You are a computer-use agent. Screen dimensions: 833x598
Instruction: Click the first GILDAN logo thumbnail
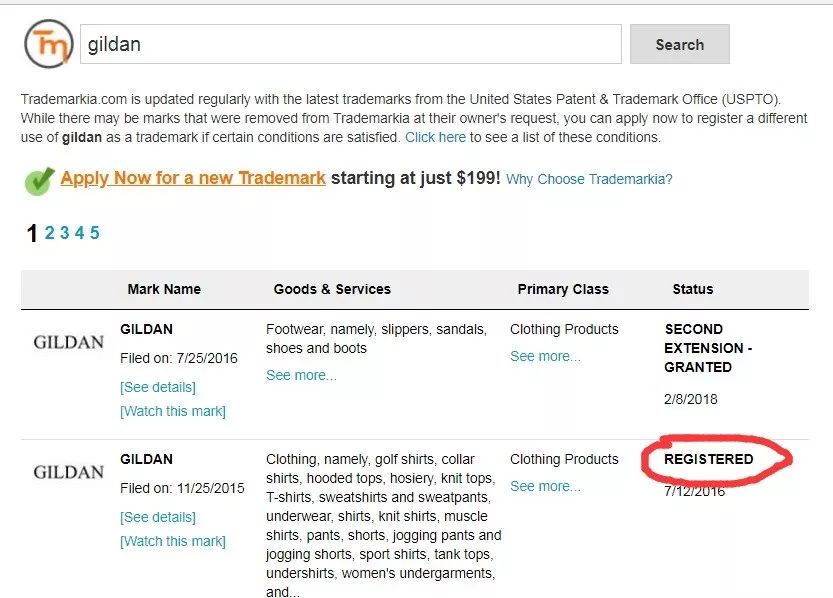click(68, 342)
